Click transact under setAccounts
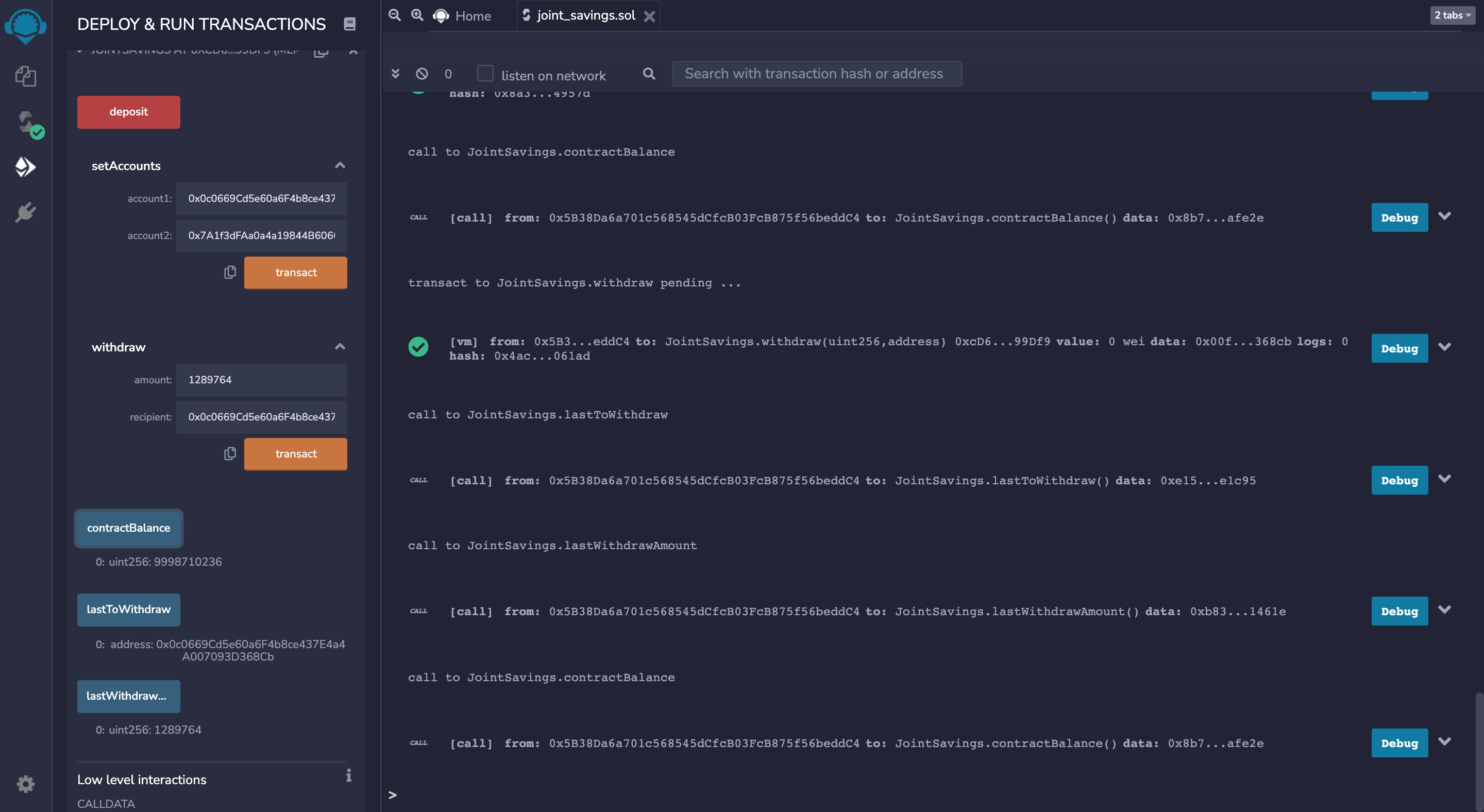This screenshot has height=812, width=1484. 296,273
